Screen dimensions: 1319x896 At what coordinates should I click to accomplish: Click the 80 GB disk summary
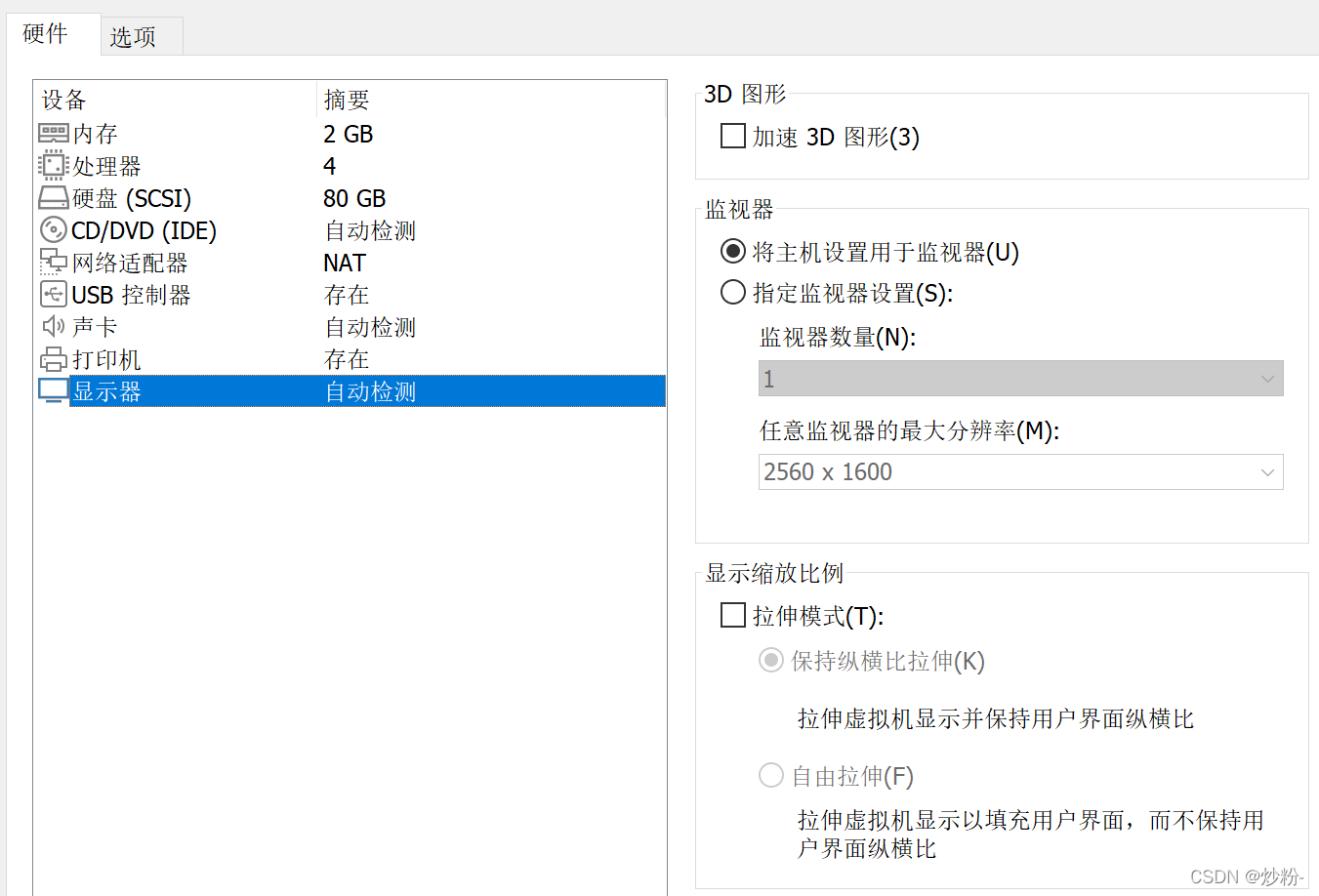(354, 198)
